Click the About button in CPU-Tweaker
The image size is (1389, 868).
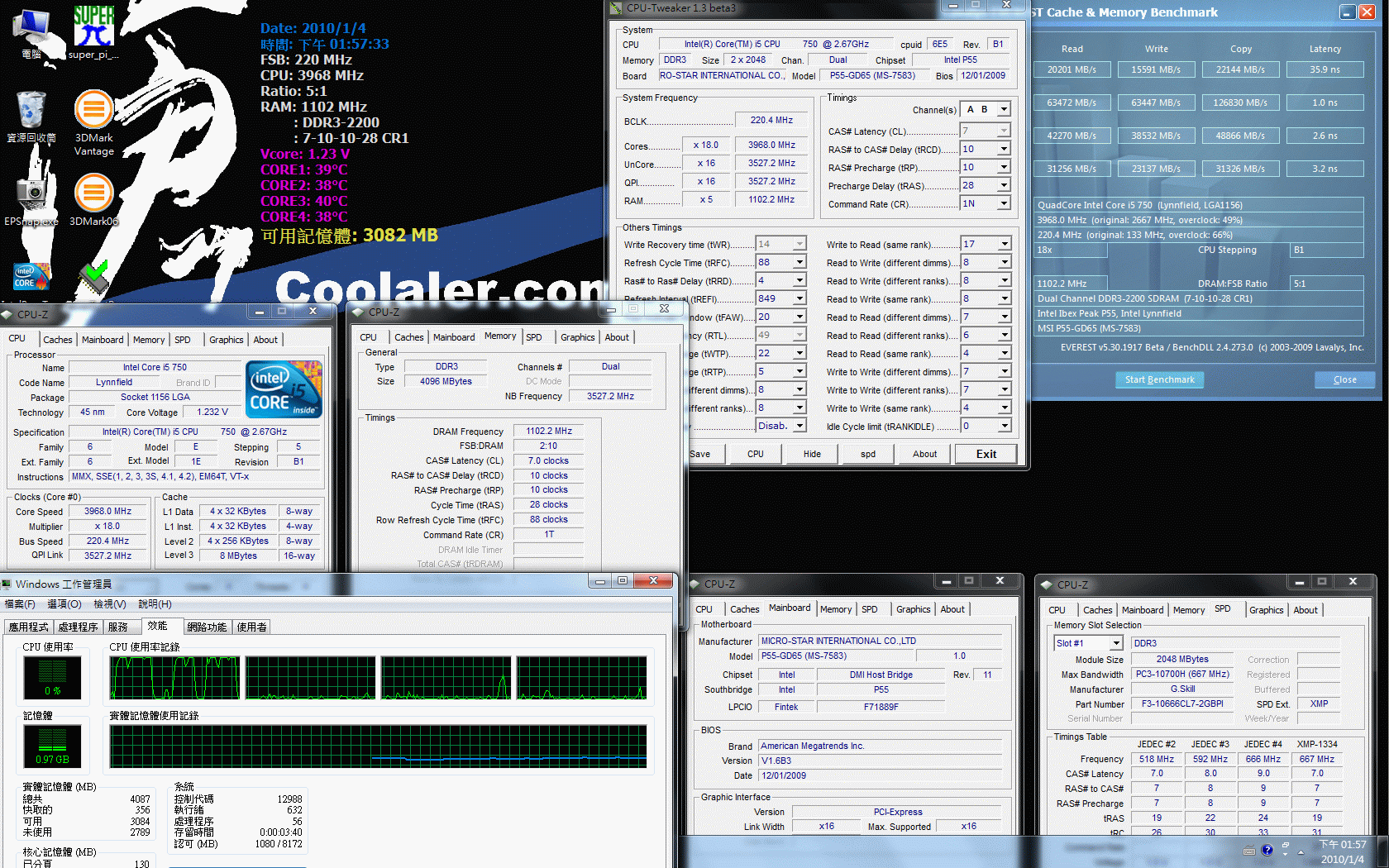924,454
